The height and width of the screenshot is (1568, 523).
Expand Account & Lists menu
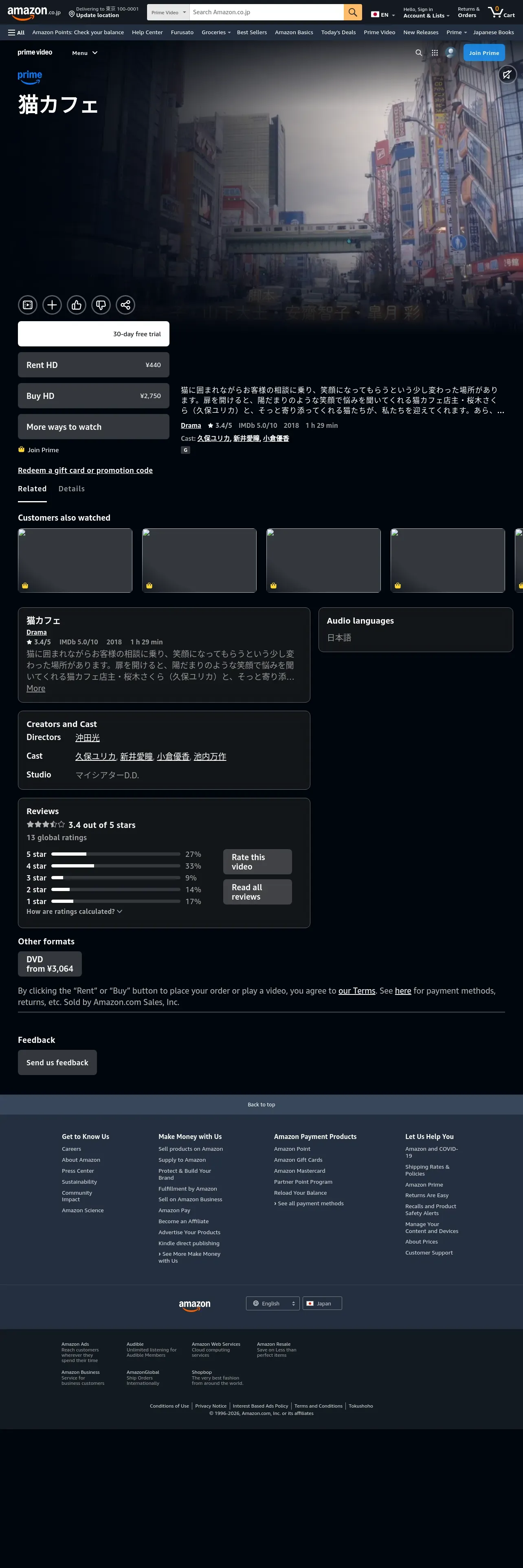click(x=426, y=12)
